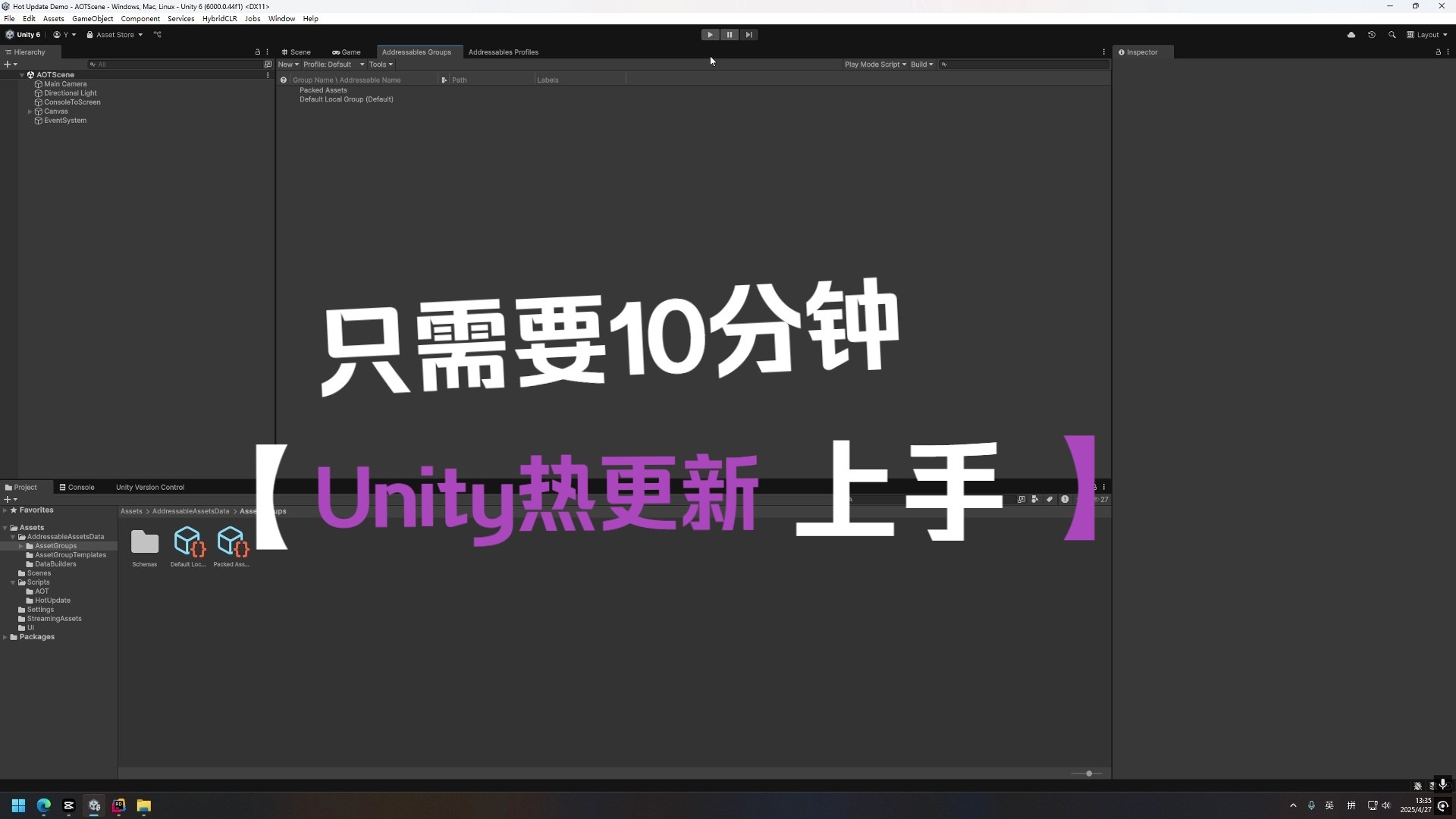Screen dimensions: 1456x819
Task: Select Directional Light in Hierarchy
Action: pyautogui.click(x=70, y=93)
